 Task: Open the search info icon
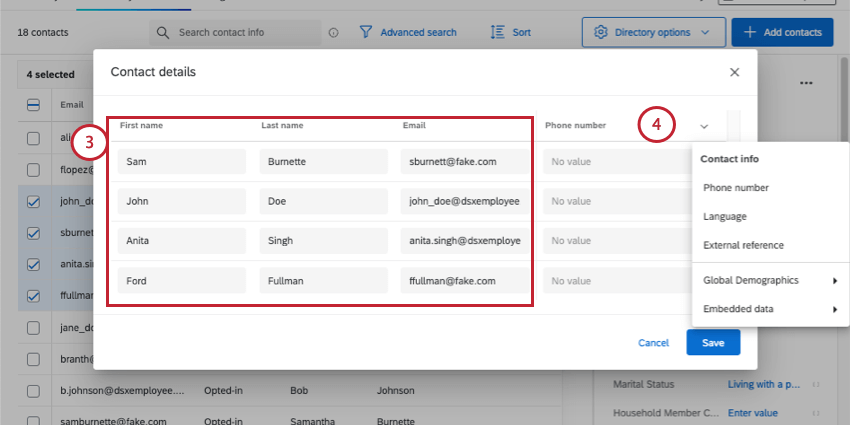tap(333, 33)
